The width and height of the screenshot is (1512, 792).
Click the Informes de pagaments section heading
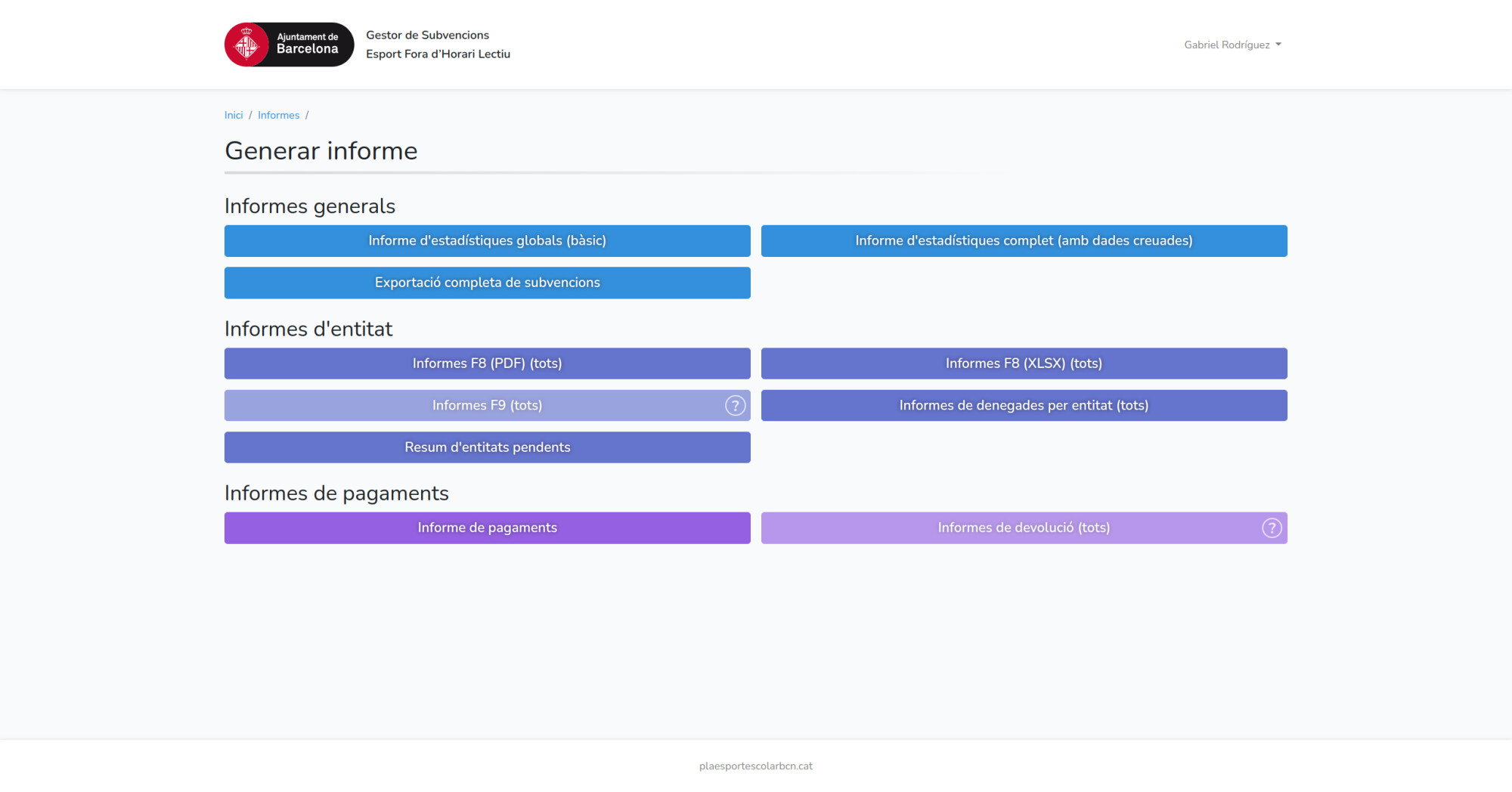[336, 493]
